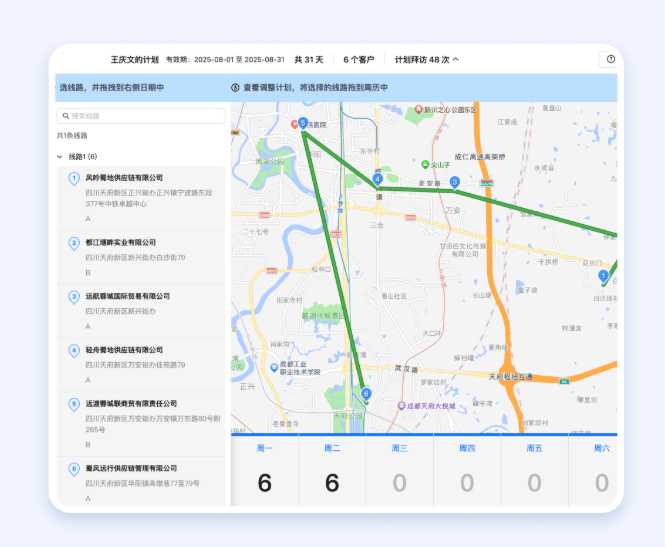
Task: Click the 成都天府大悦城 POI icon
Action: pos(401,406)
